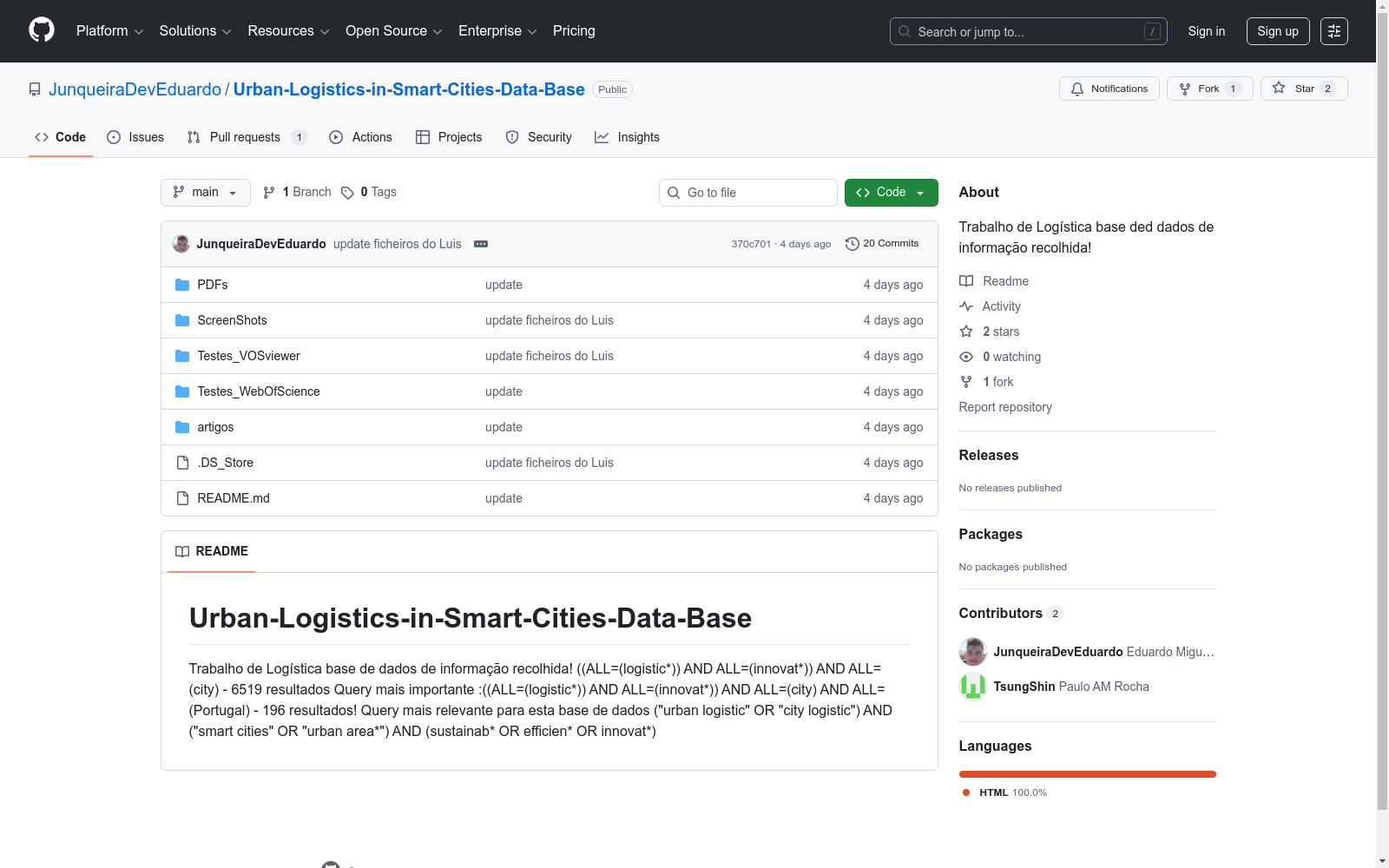Click JunqueiraDevEduardo avatar in commit row
1389x868 pixels.
[181, 244]
